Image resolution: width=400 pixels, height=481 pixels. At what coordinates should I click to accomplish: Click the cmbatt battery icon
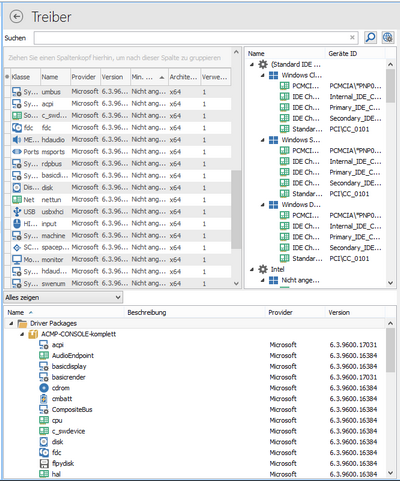(x=44, y=399)
